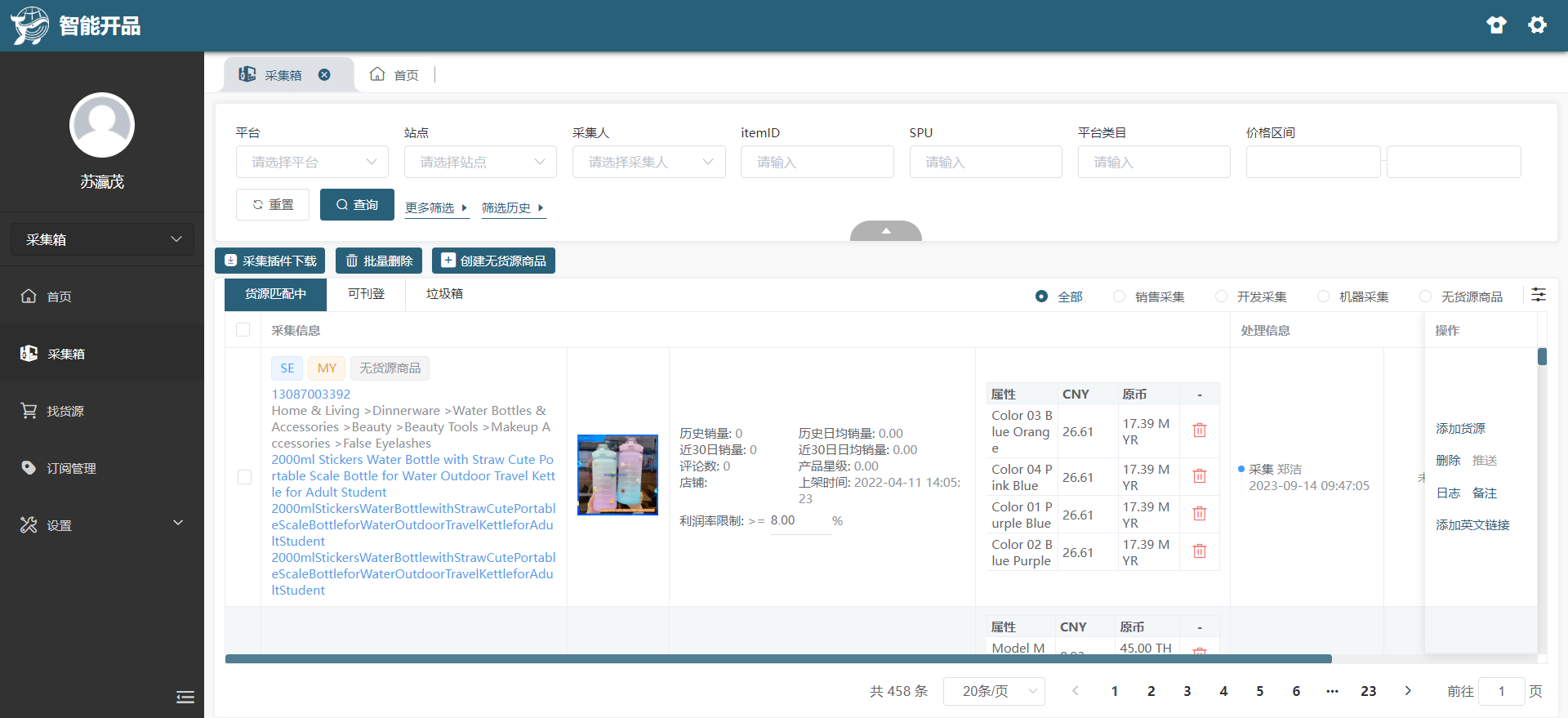
Task: Click 创建无货源商品 button
Action: (493, 261)
